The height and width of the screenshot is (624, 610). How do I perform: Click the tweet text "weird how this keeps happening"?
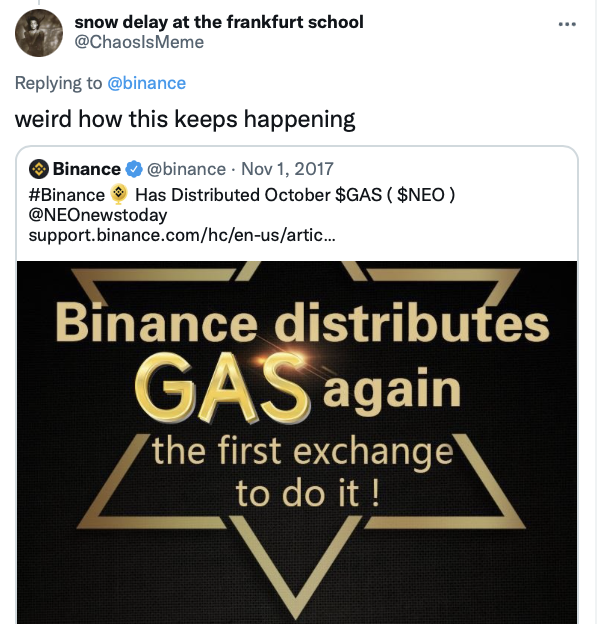click(x=185, y=118)
